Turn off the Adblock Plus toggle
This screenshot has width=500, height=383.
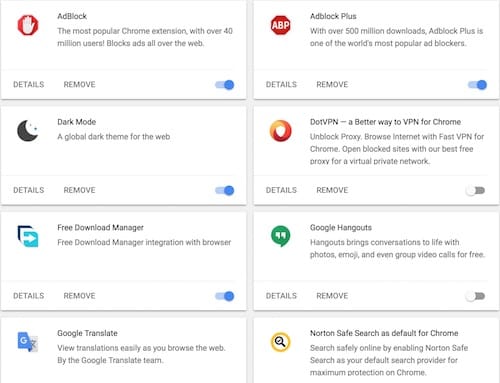(x=477, y=85)
